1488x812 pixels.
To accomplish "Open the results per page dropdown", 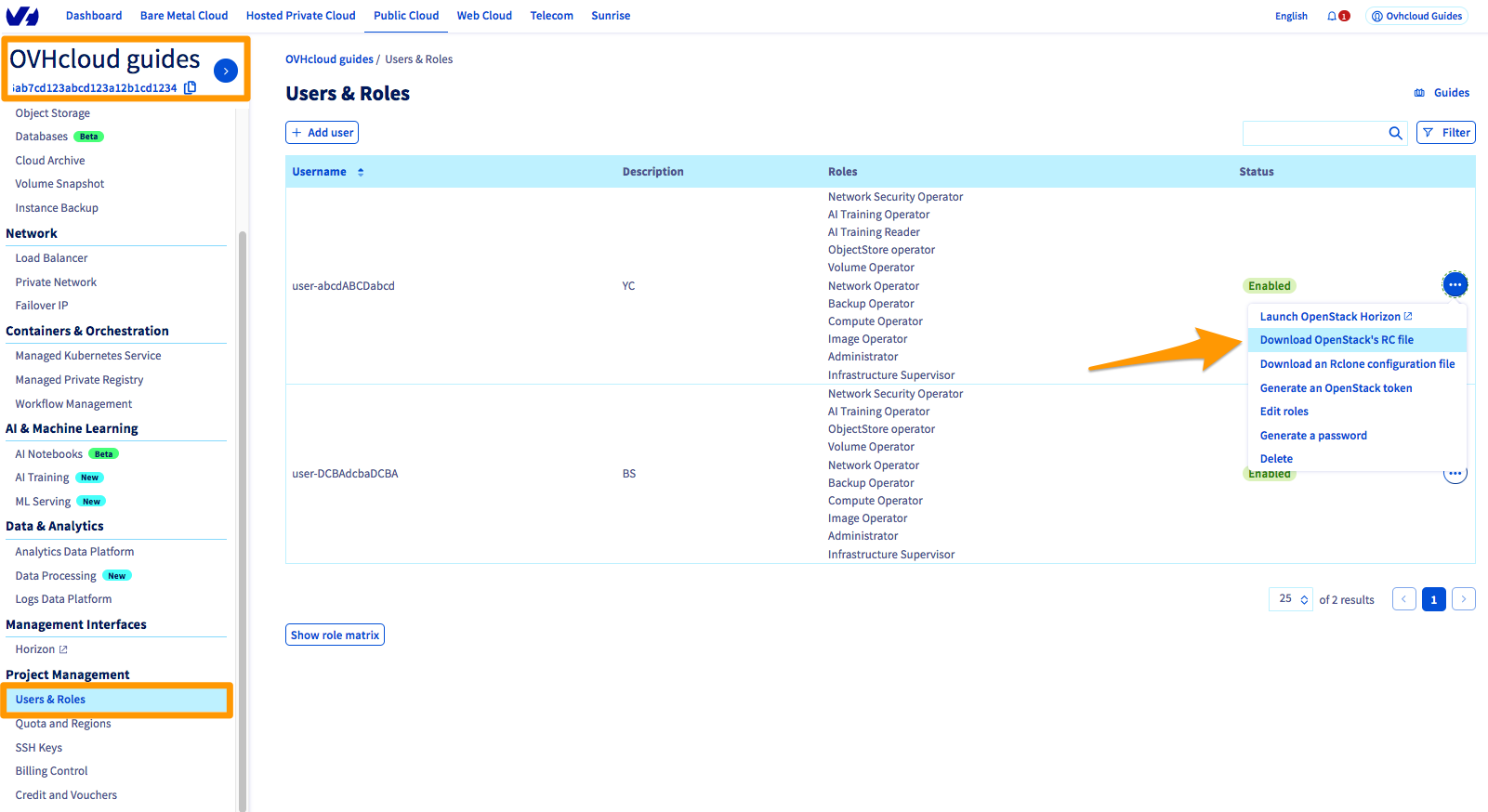I will pos(1291,599).
